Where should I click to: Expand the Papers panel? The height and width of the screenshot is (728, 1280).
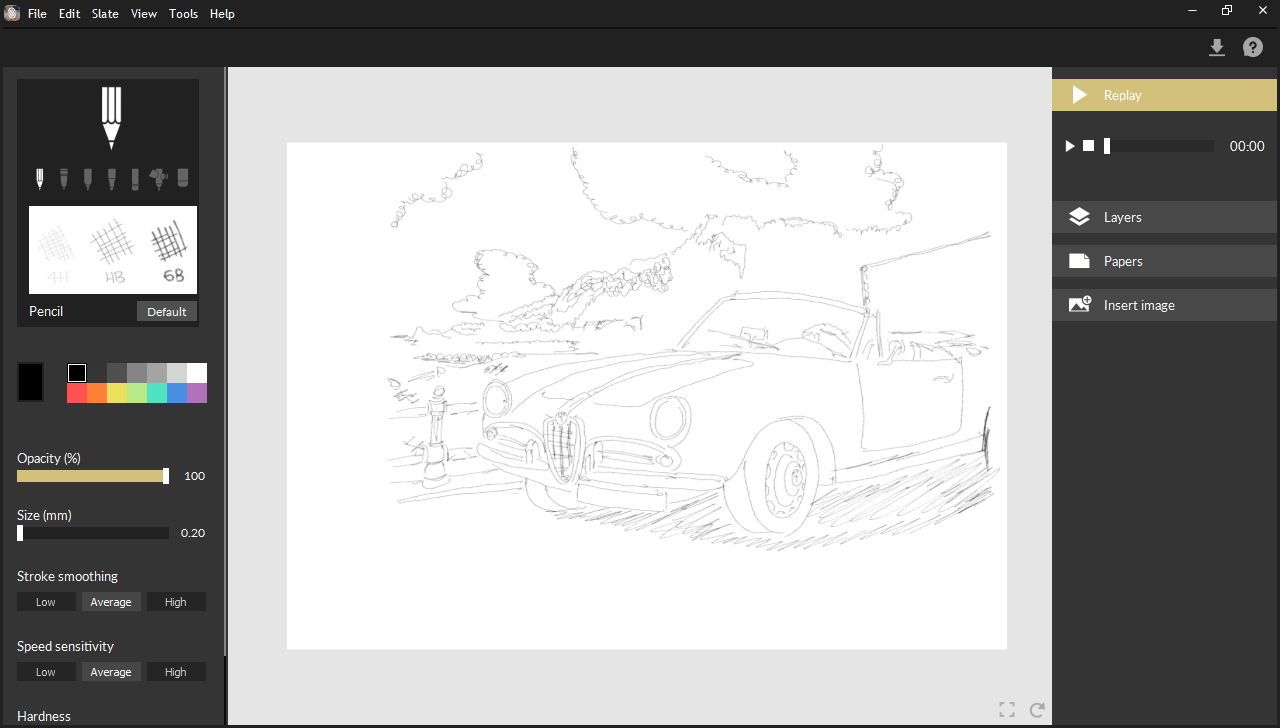tap(1164, 261)
